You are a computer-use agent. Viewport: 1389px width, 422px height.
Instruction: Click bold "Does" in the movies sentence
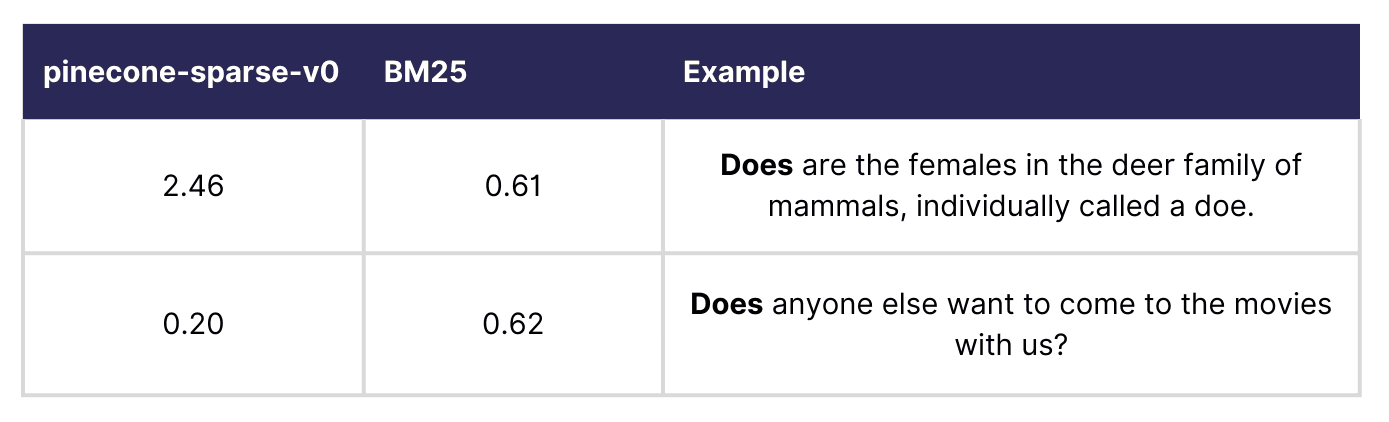point(727,303)
